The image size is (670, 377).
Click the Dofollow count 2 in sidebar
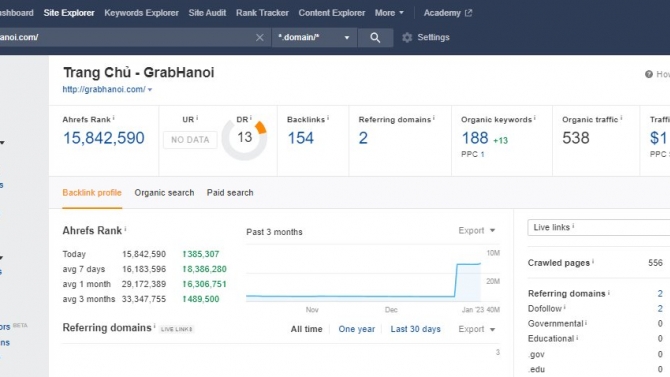[660, 309]
